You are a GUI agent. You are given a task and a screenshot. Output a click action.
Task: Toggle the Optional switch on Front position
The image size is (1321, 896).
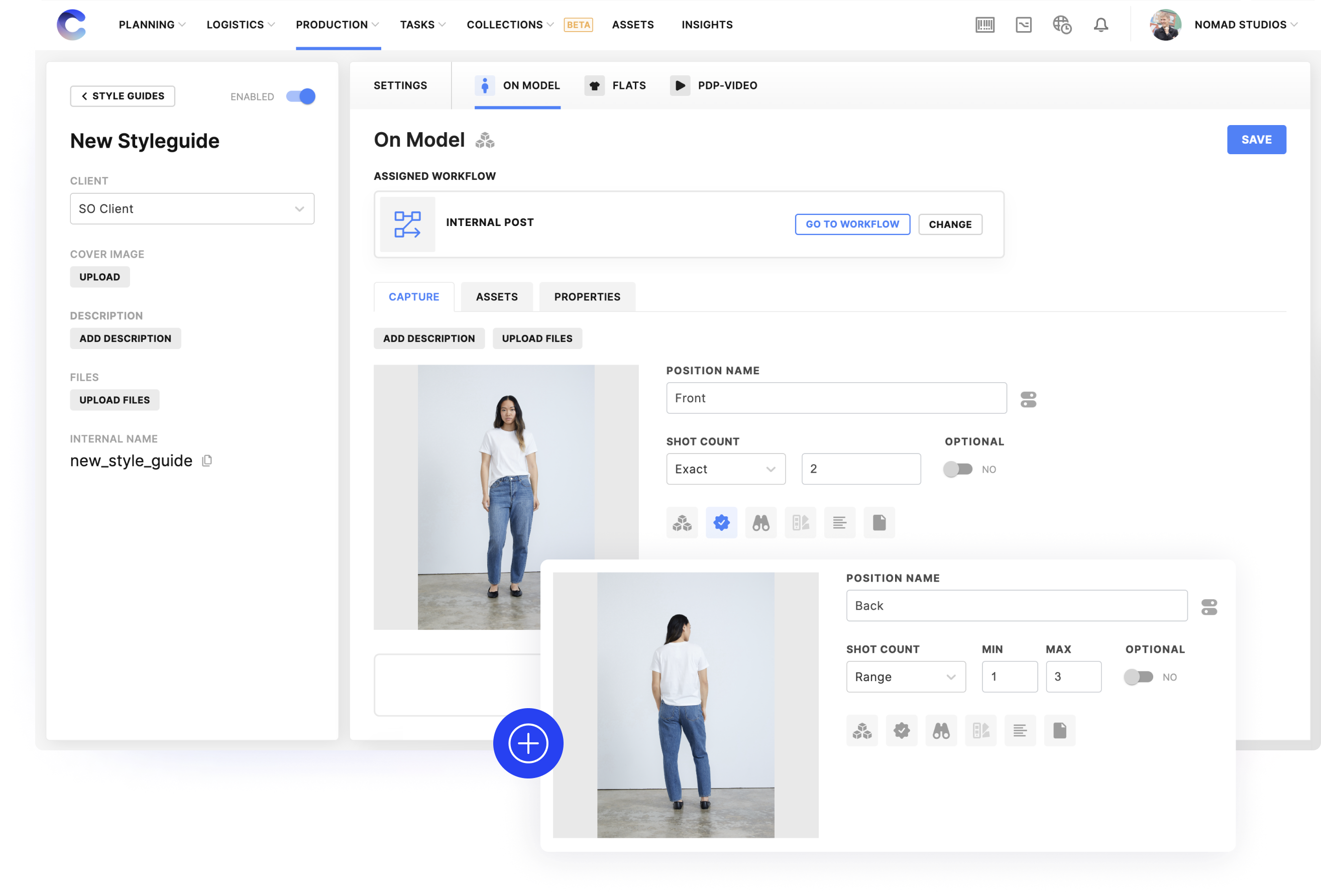957,468
